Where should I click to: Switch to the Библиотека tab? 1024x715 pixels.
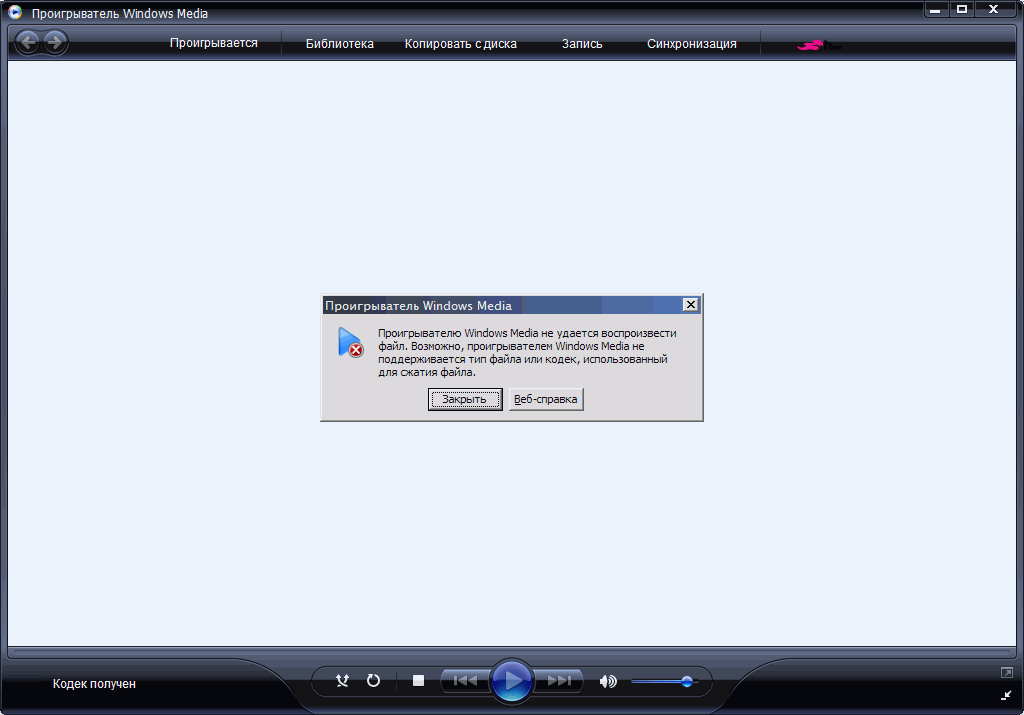pos(340,44)
